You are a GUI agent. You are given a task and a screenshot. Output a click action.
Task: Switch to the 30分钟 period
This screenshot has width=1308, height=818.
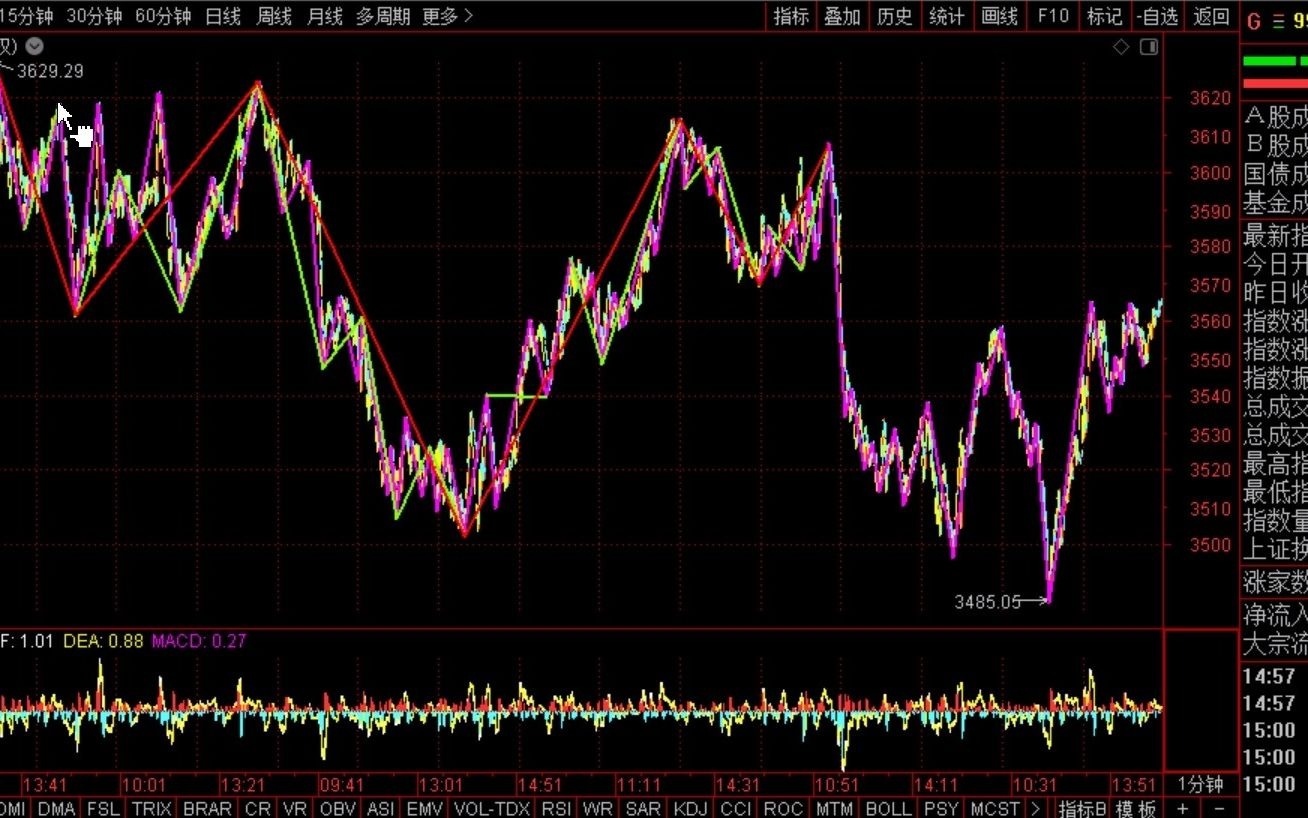94,16
